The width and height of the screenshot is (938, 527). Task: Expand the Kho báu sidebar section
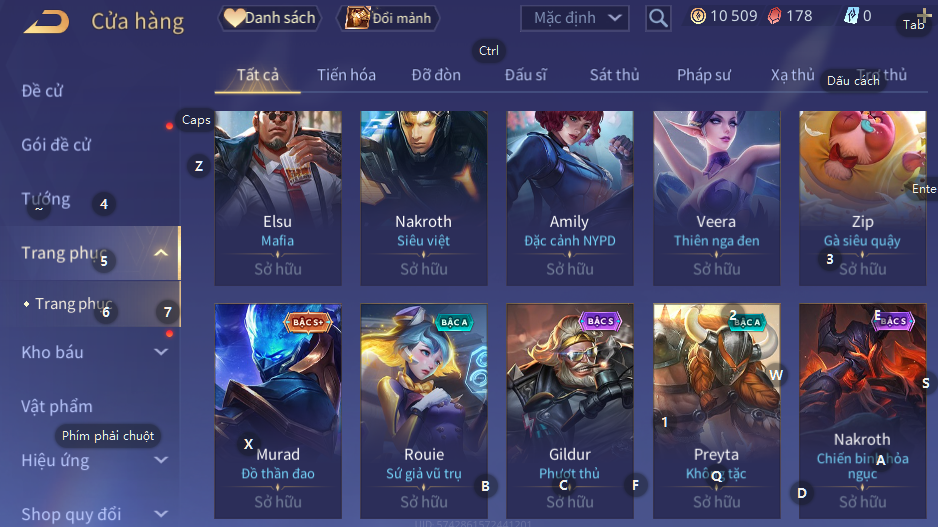tap(161, 352)
